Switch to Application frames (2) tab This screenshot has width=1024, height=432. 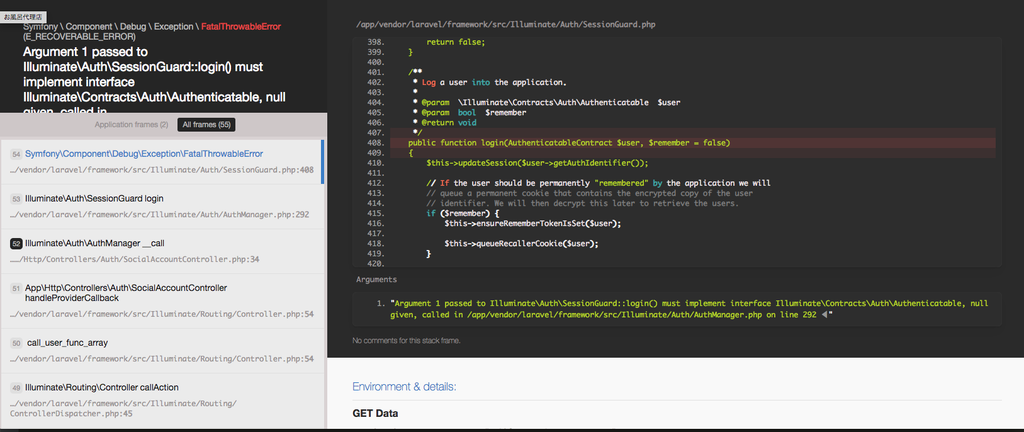(x=131, y=124)
